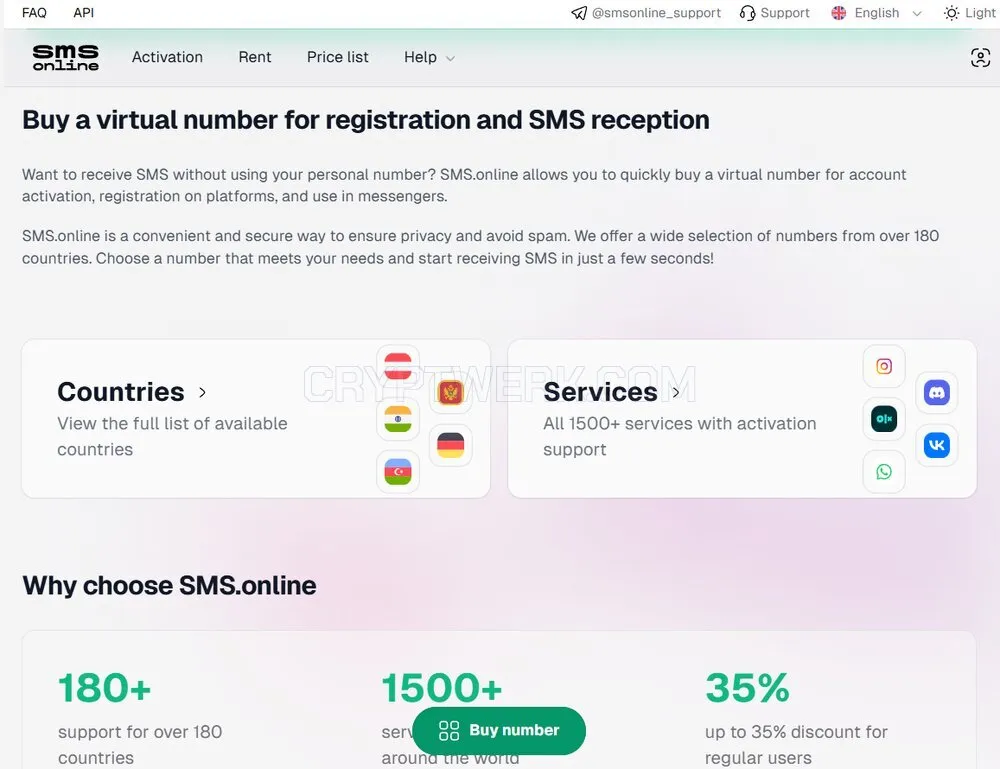Click the Services card heading
This screenshot has height=769, width=1000.
click(x=600, y=392)
